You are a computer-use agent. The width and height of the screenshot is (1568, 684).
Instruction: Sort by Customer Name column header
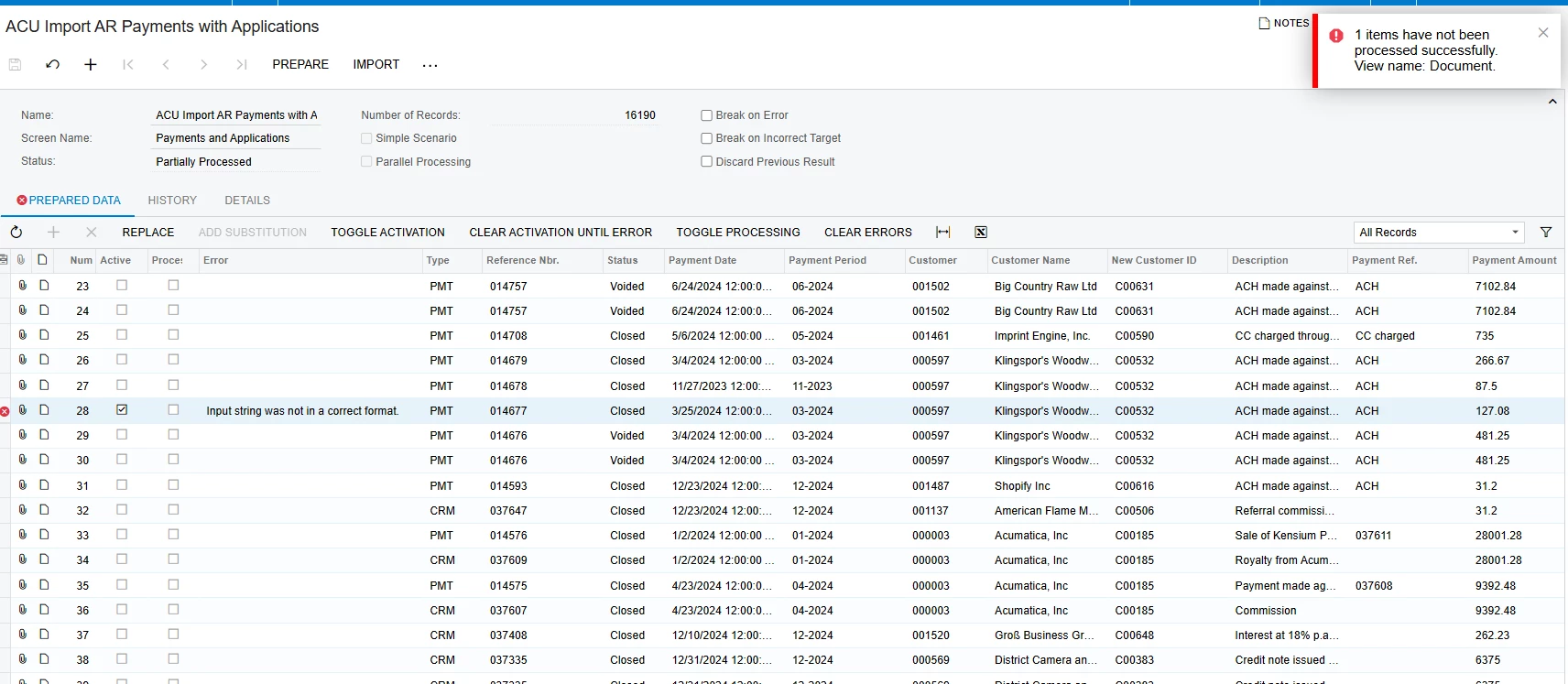[x=1030, y=260]
